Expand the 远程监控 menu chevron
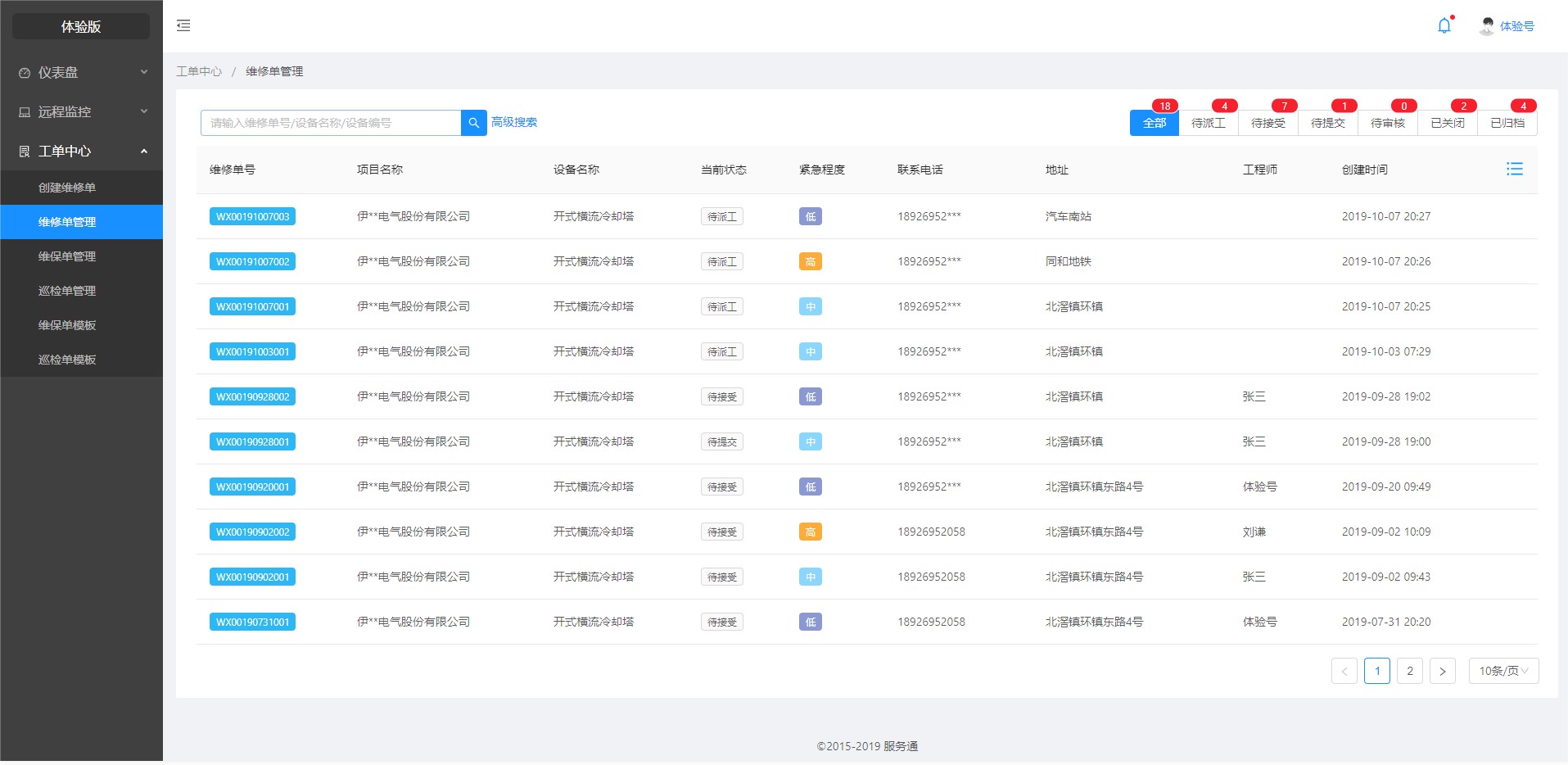 pyautogui.click(x=144, y=111)
